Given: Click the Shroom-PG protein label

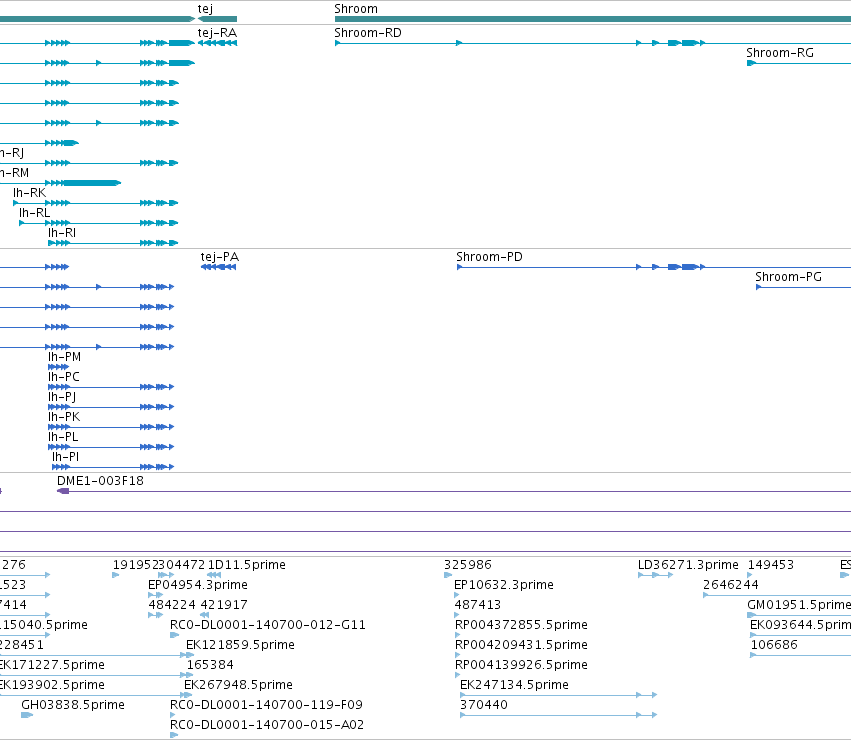Looking at the screenshot, I should coord(789,277).
